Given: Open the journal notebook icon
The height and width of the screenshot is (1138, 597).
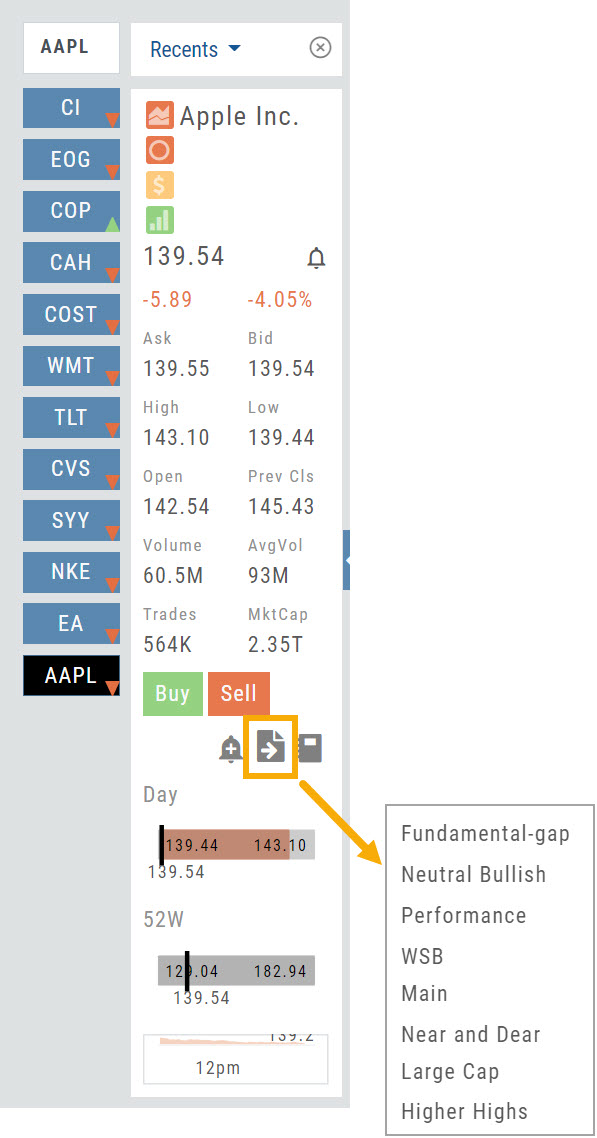Looking at the screenshot, I should click(x=310, y=748).
